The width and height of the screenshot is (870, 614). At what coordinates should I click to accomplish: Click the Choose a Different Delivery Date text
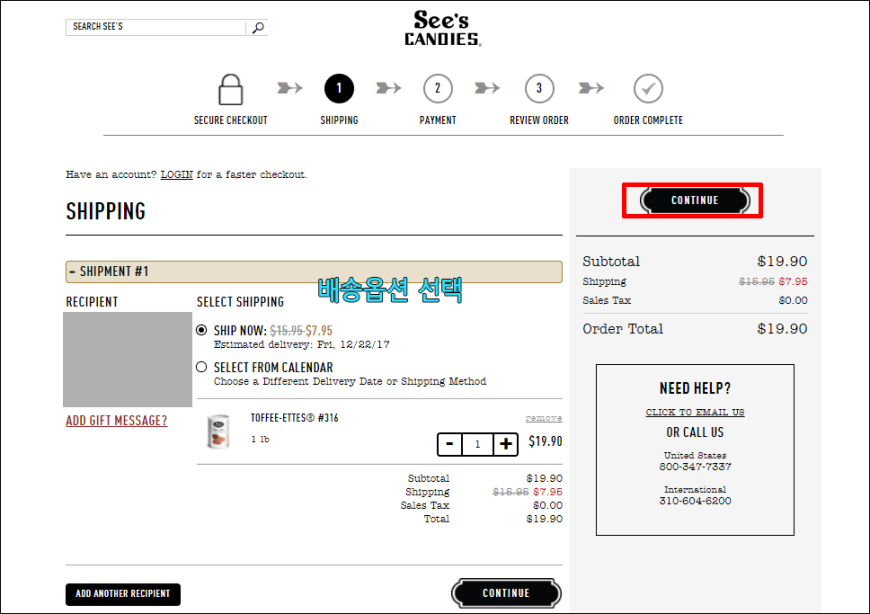[x=350, y=382]
